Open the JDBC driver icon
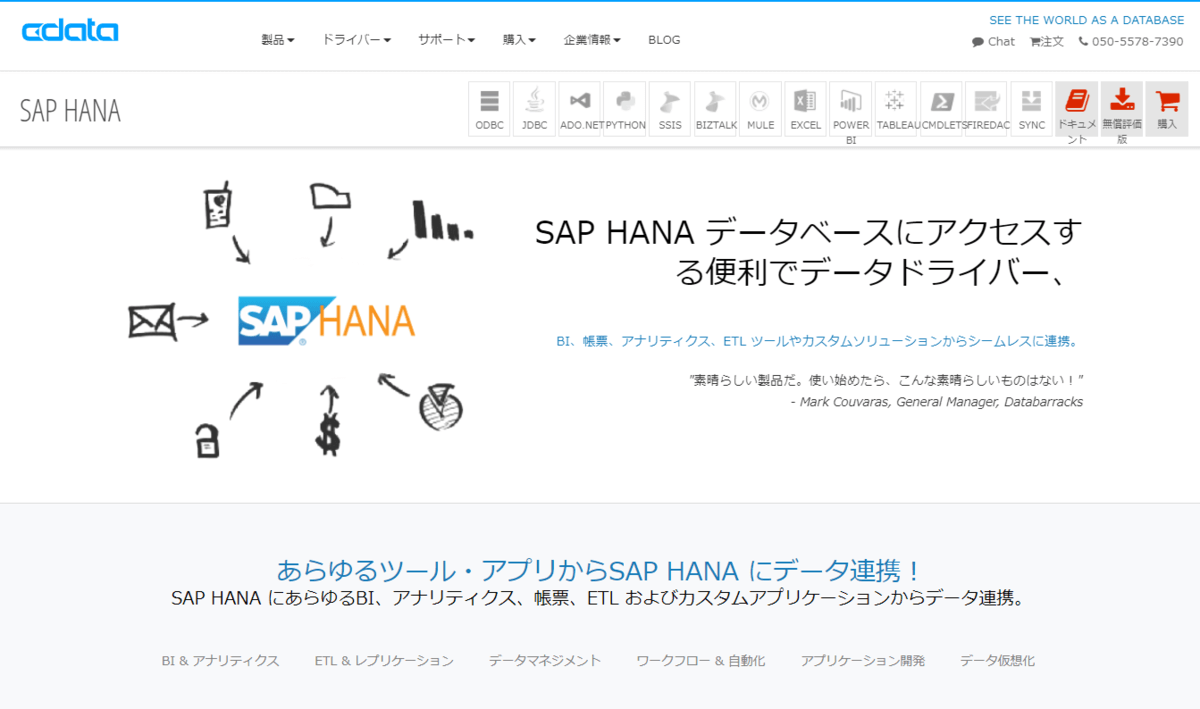 tap(534, 109)
